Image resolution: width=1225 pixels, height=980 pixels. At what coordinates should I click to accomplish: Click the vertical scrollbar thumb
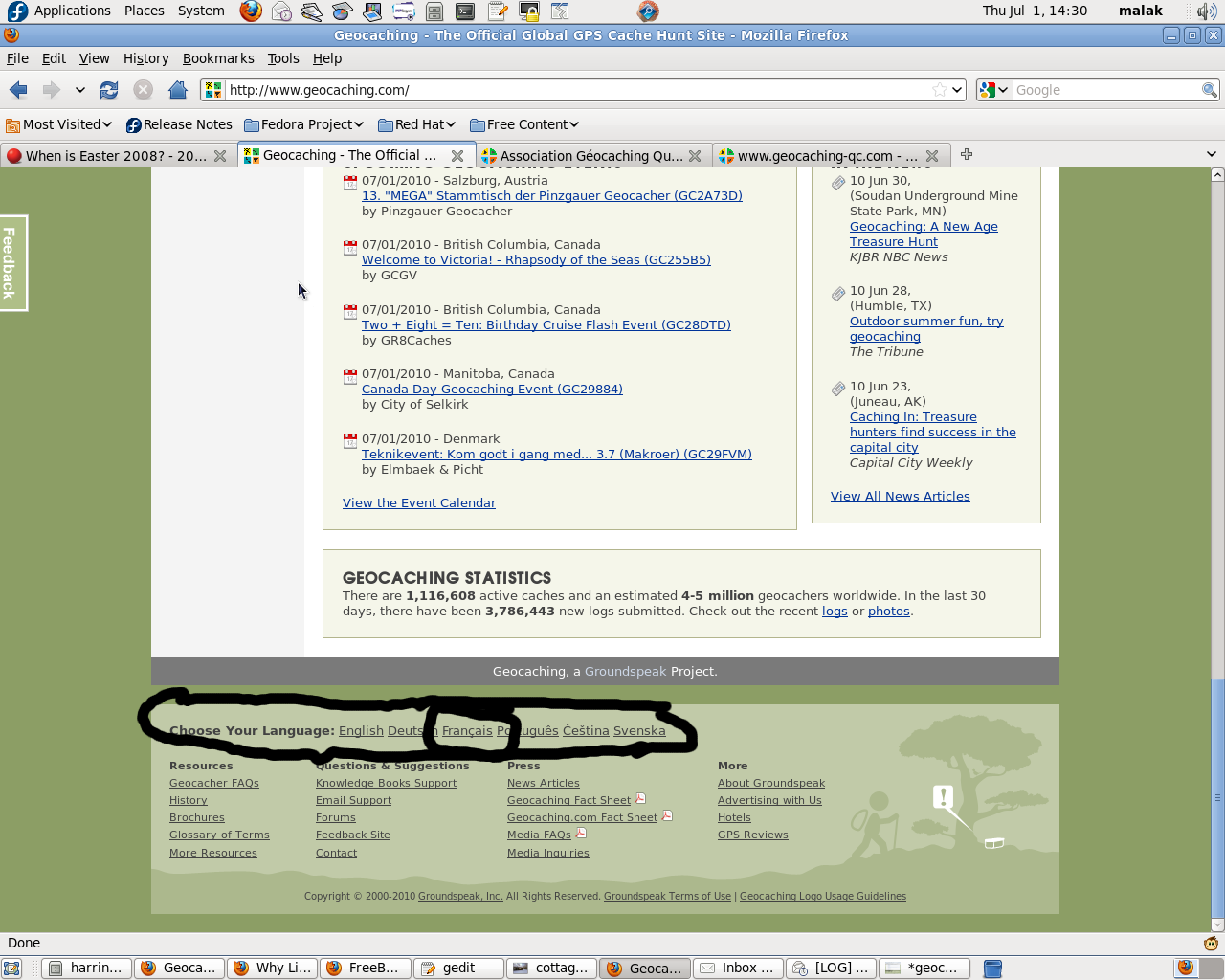pos(1217,798)
